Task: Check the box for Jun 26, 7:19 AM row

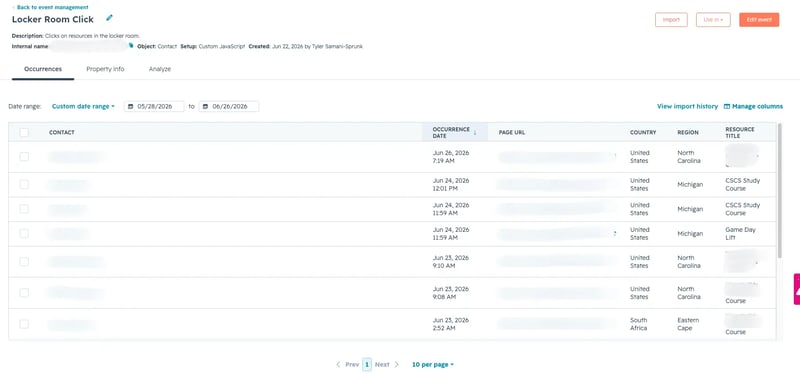Action: click(x=24, y=157)
